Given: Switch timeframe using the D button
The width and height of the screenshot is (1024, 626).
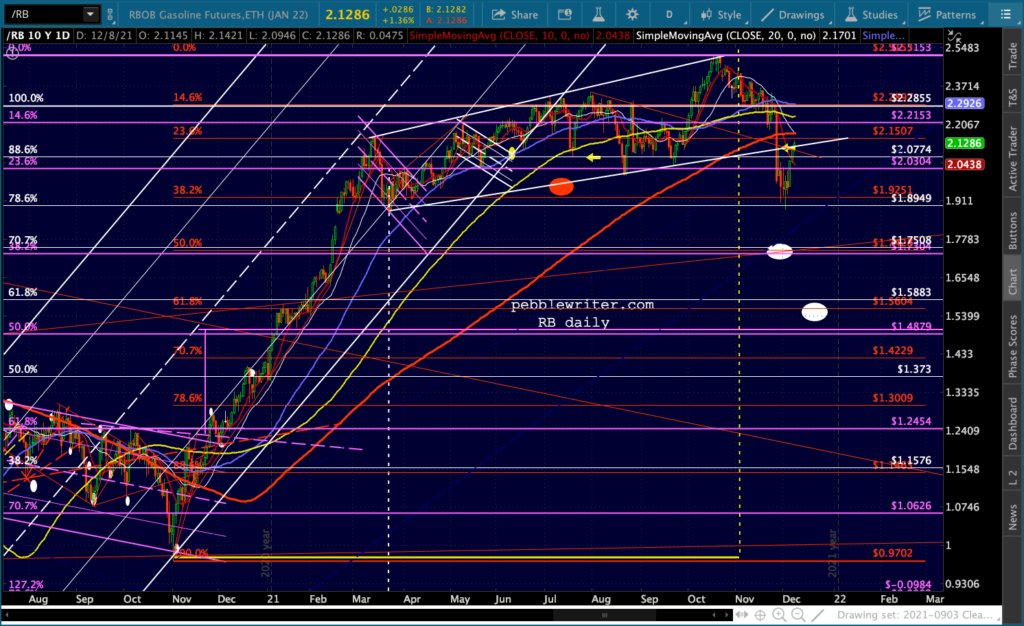Looking at the screenshot, I should click(x=669, y=14).
